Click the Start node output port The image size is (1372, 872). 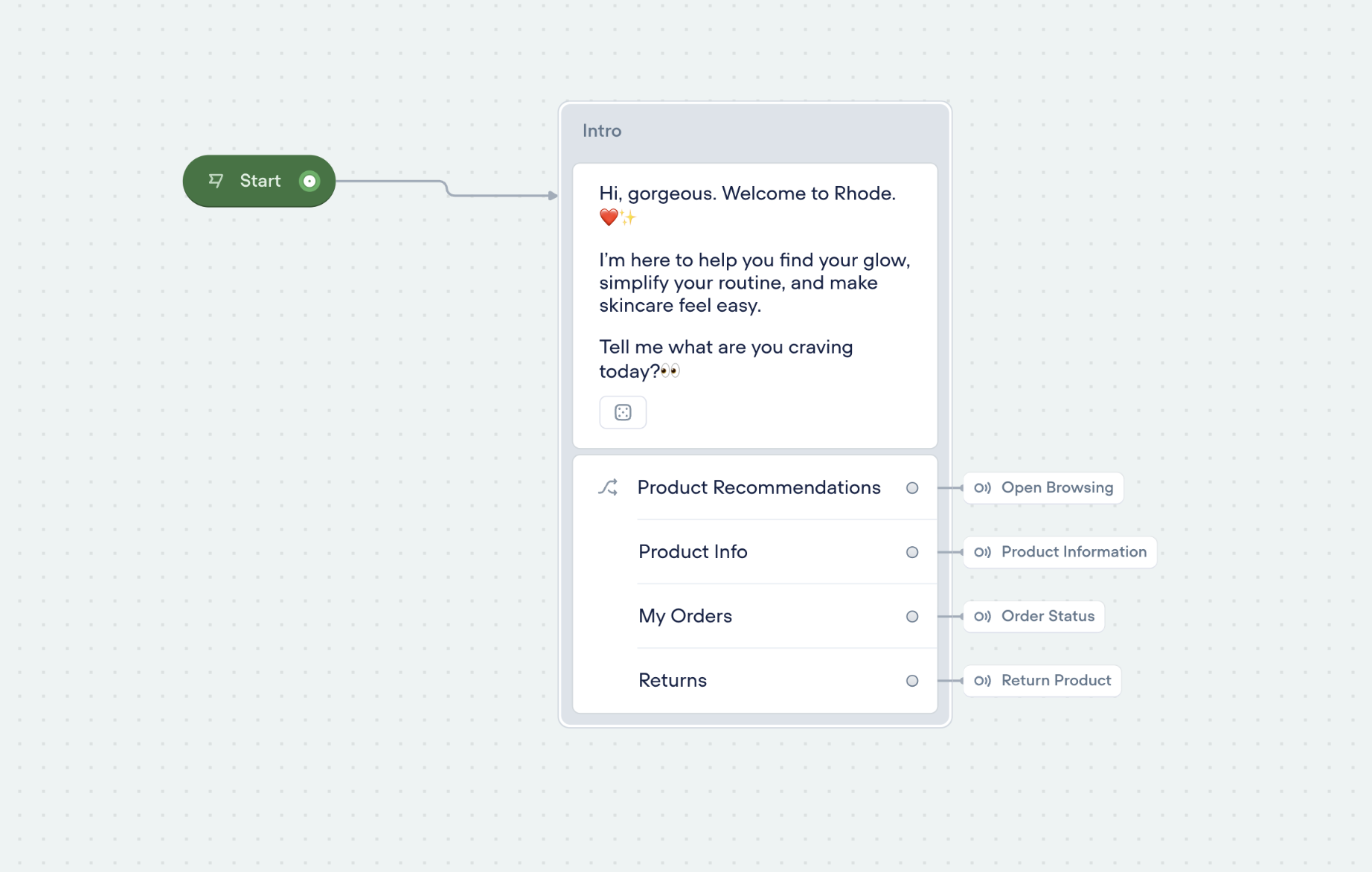tap(310, 181)
